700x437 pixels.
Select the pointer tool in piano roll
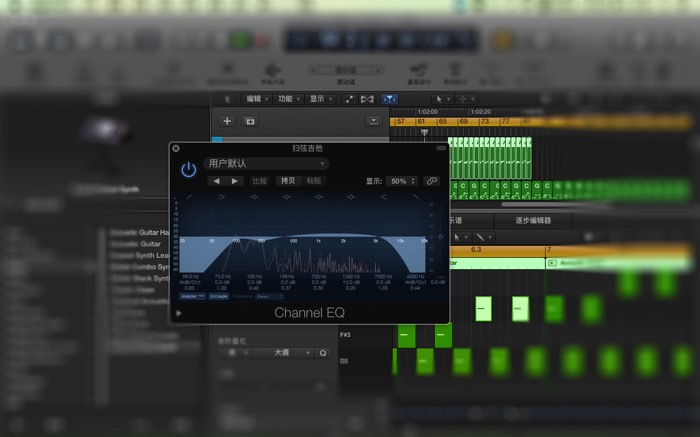click(459, 237)
